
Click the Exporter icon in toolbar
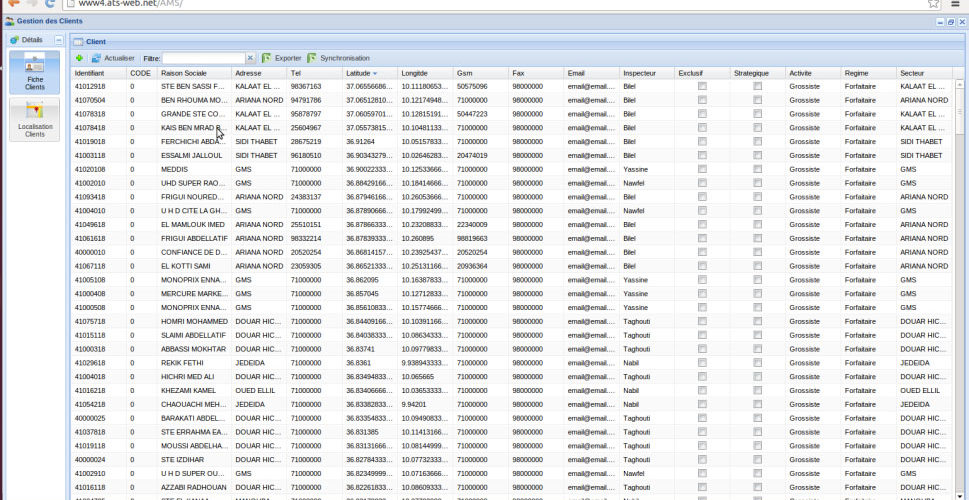click(x=266, y=58)
